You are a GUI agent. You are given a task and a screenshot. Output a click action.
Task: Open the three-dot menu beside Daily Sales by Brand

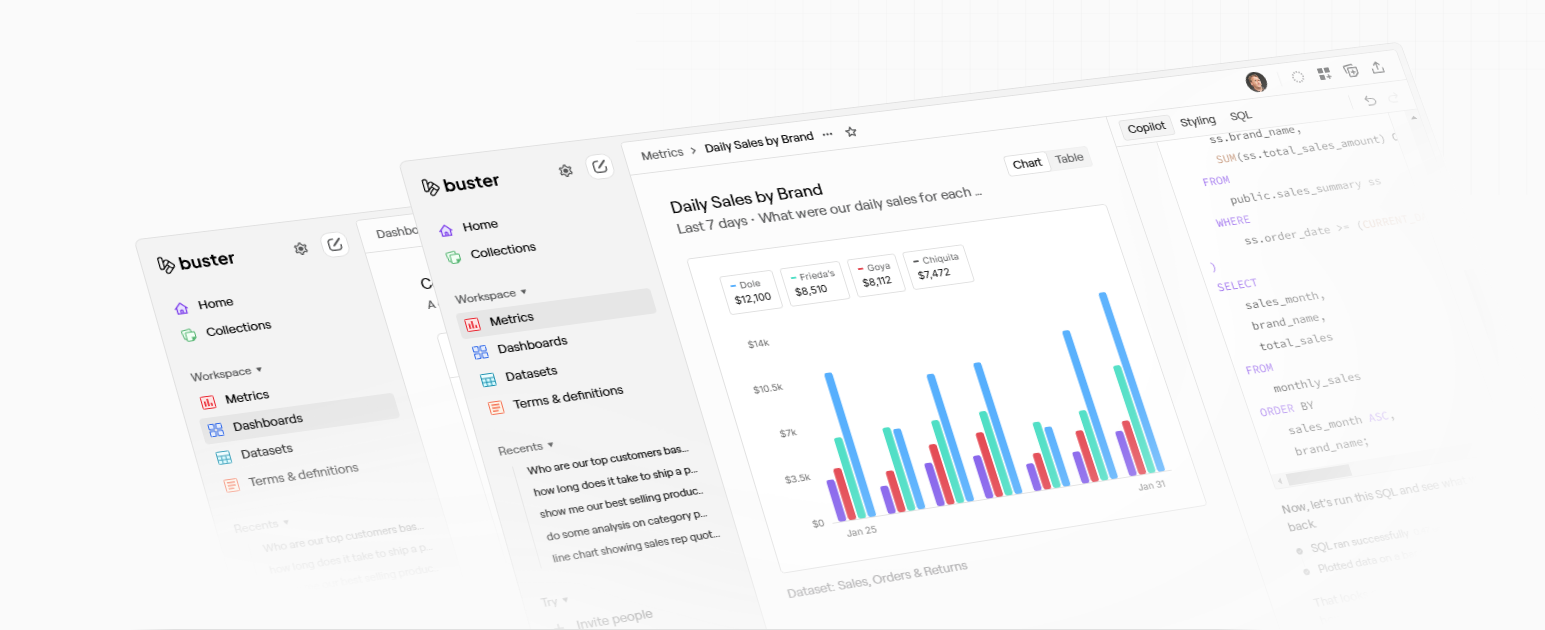tap(827, 133)
